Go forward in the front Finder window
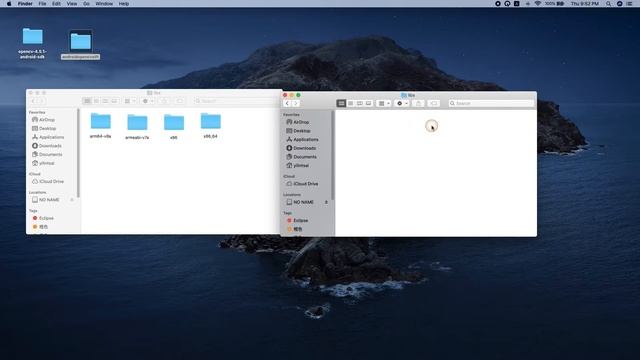 coord(296,103)
